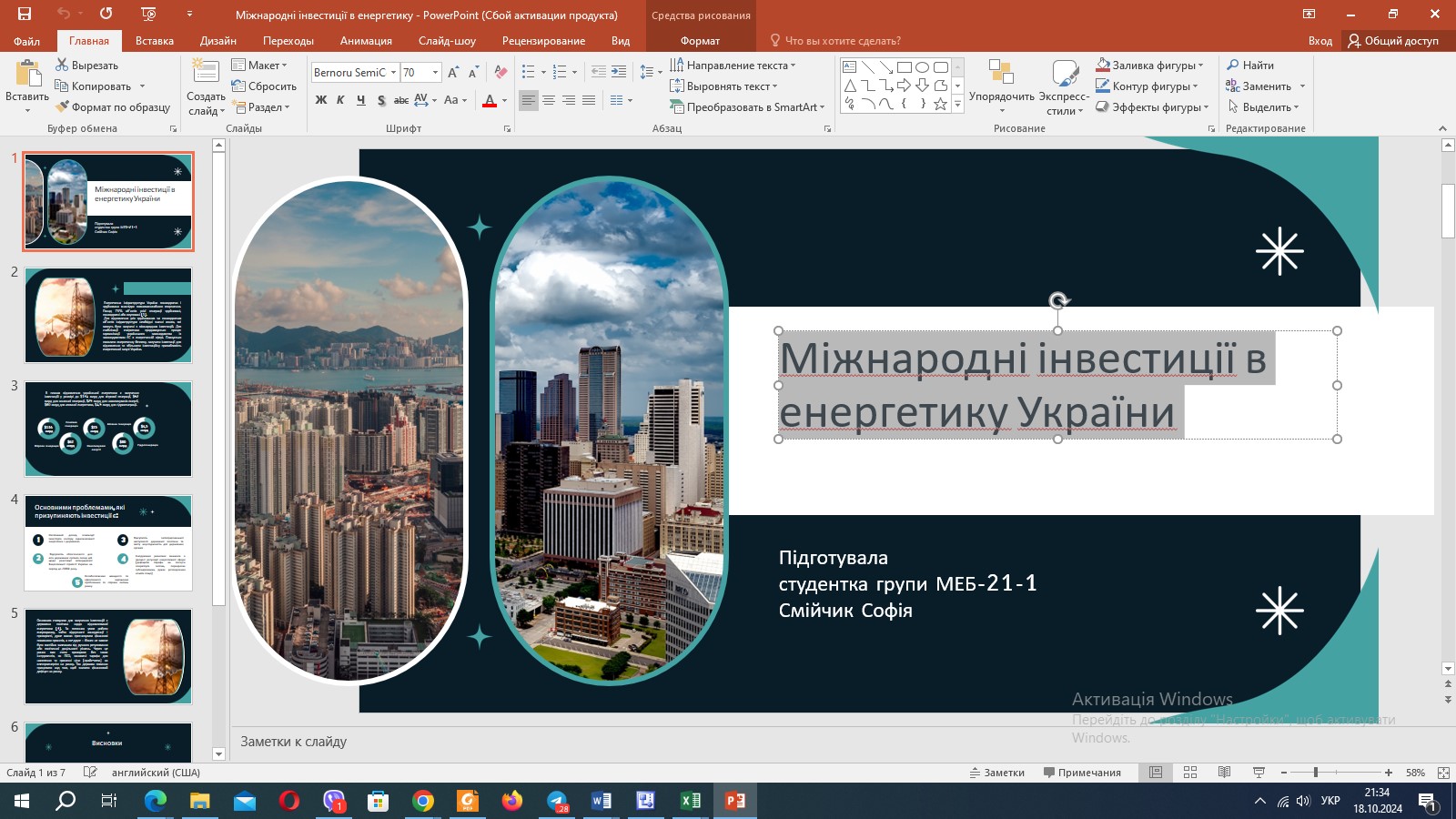Insert the rectangle shape from the gallery
The height and width of the screenshot is (819, 1456).
click(x=904, y=67)
